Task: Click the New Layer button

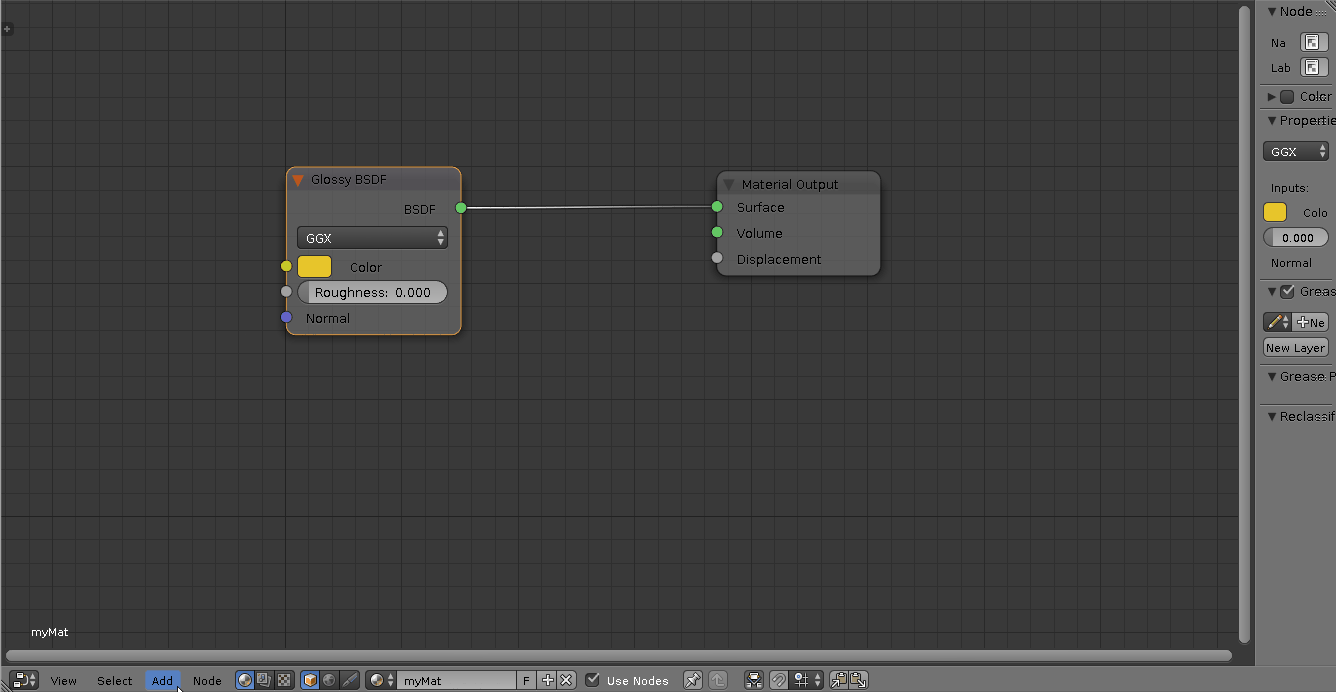Action: click(1296, 348)
